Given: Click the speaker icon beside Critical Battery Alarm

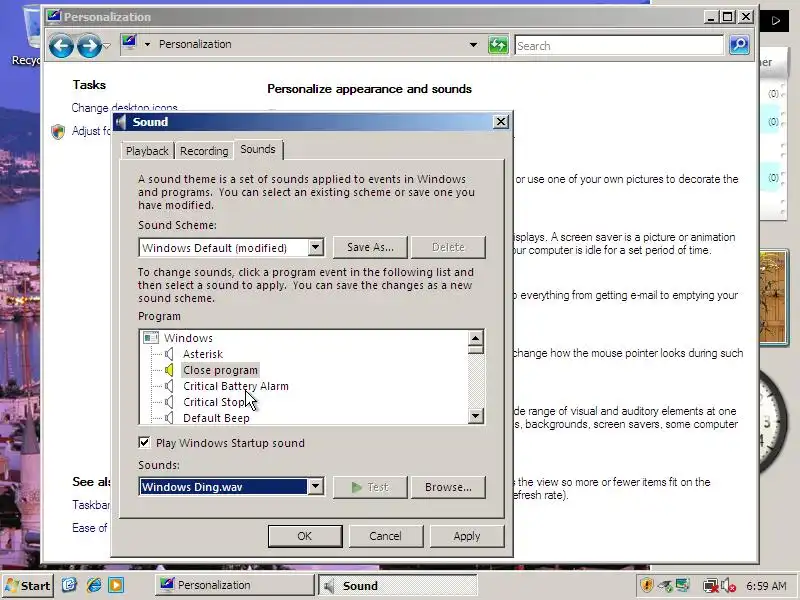Looking at the screenshot, I should click(169, 386).
